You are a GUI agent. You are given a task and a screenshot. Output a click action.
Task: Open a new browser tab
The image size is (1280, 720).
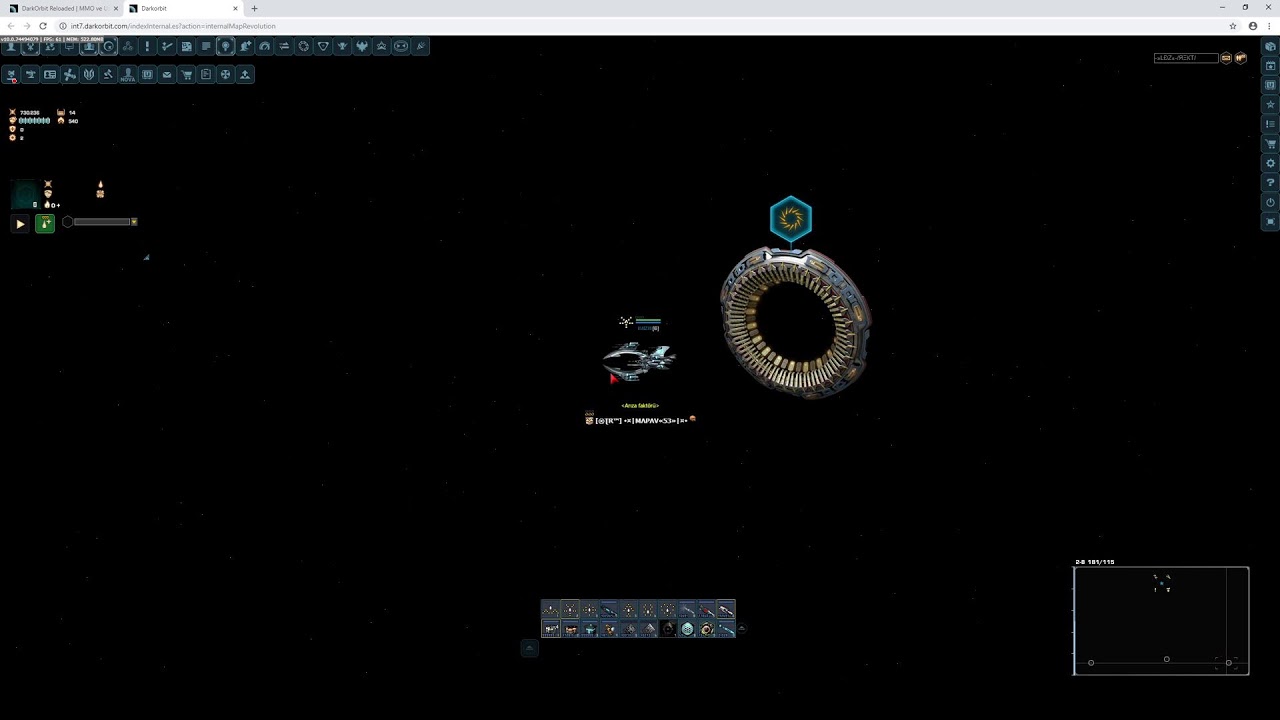click(x=254, y=8)
